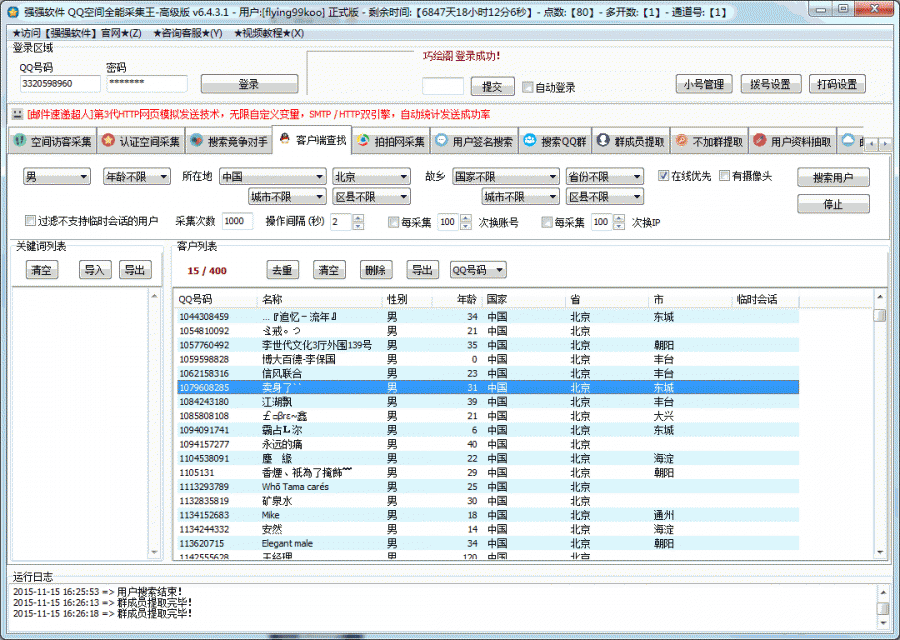Open the 省份不限 dropdown
Image resolution: width=900 pixels, height=640 pixels.
coord(604,176)
